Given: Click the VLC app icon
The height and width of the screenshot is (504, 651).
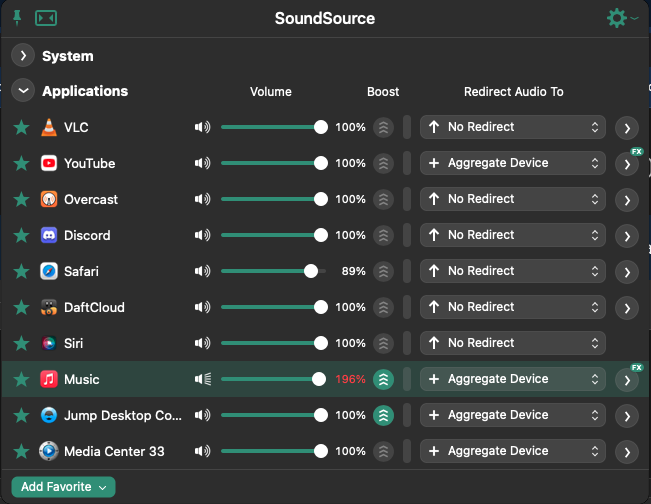Looking at the screenshot, I should click(x=49, y=127).
